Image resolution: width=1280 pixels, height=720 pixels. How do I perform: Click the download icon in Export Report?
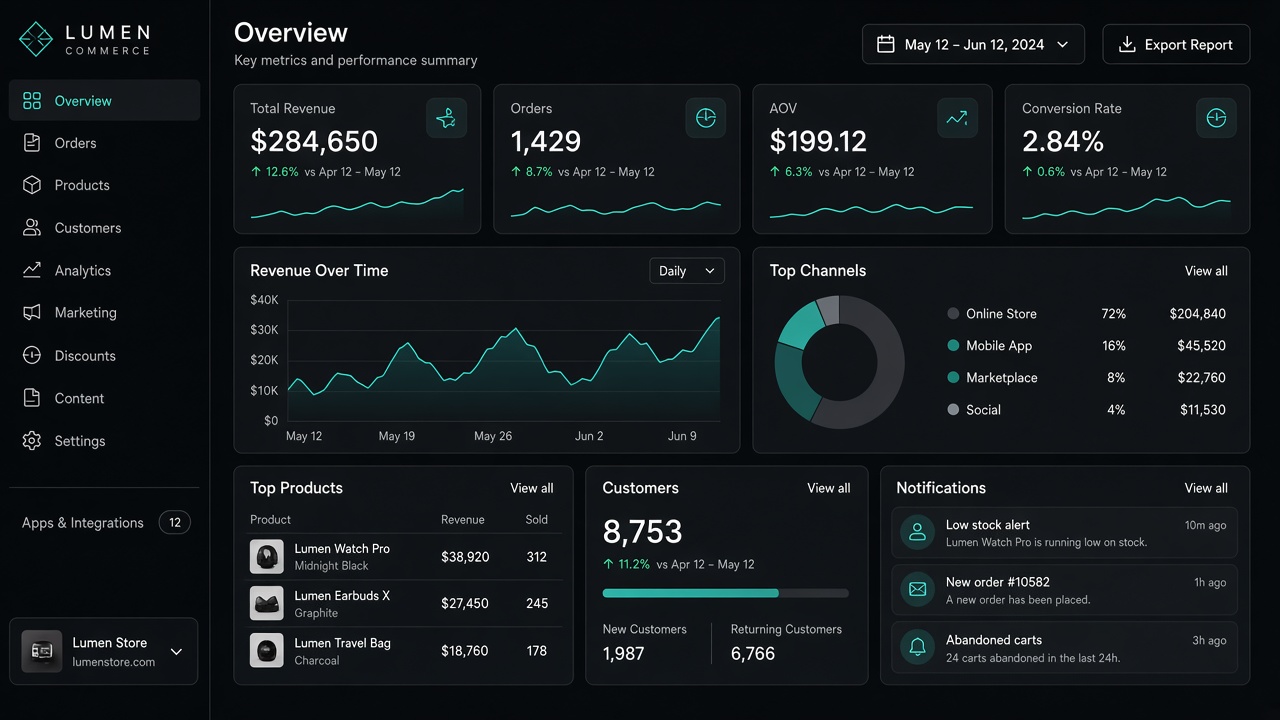1127,44
